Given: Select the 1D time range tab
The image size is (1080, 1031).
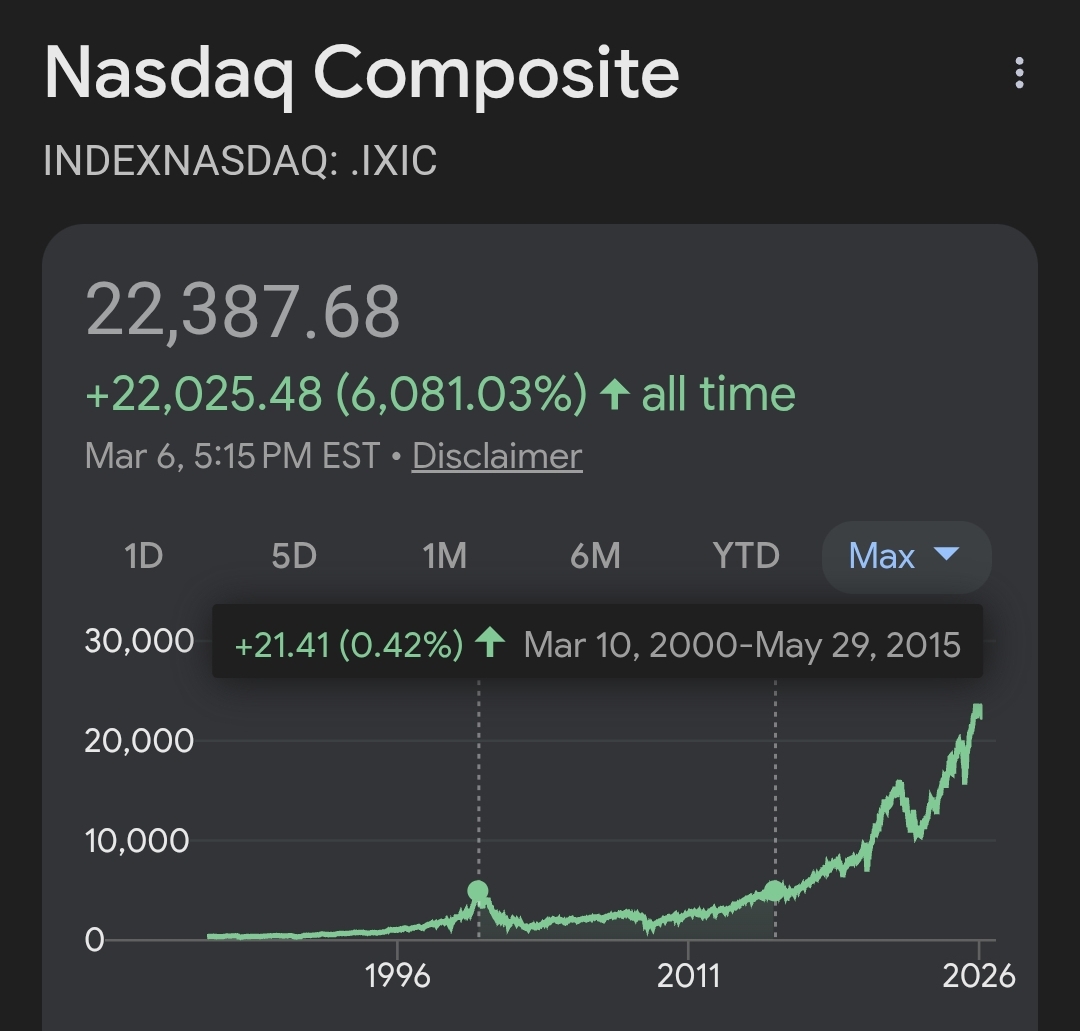Looking at the screenshot, I should click(x=143, y=555).
